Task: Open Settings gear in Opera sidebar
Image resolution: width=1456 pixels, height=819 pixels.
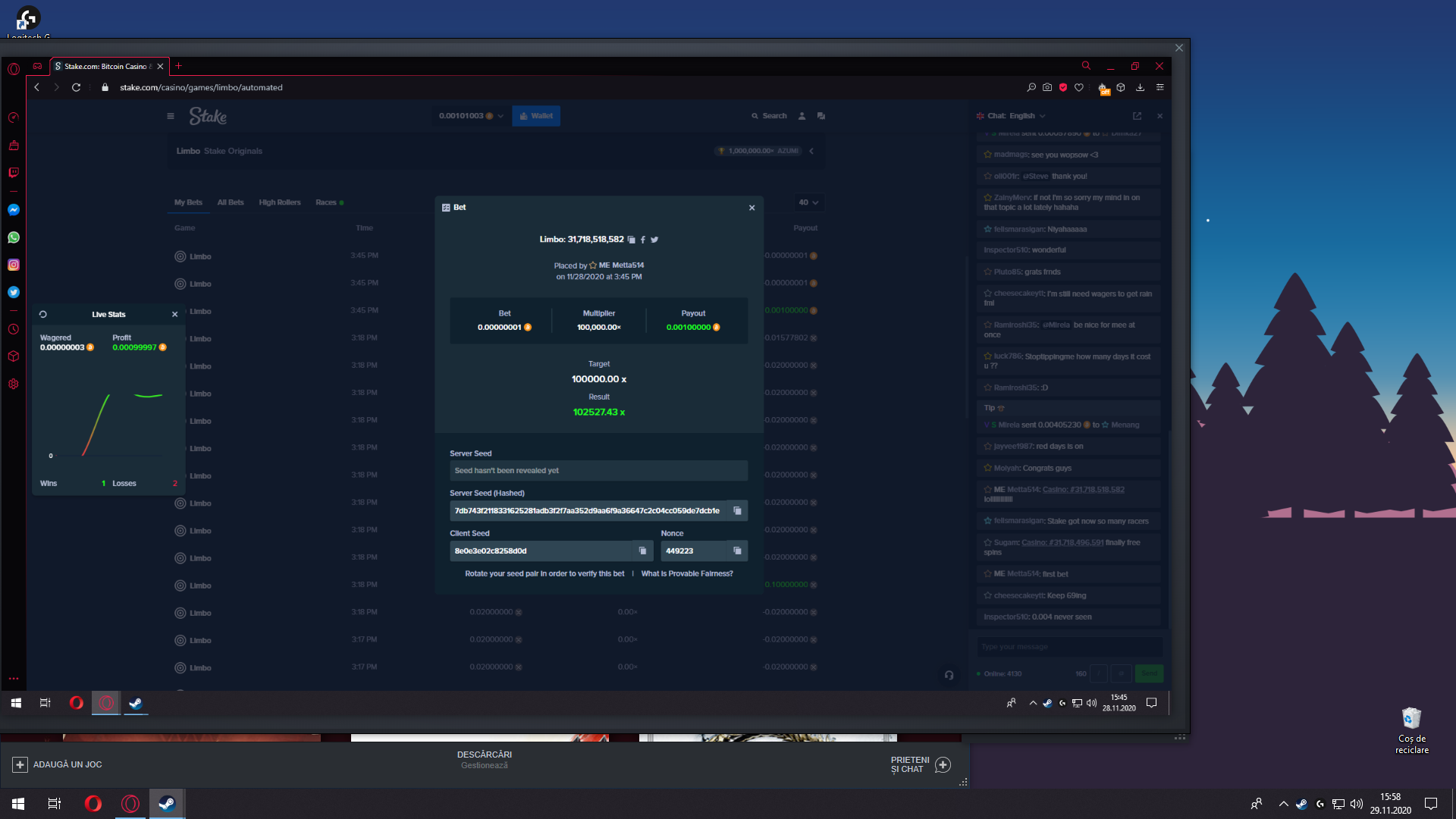Action: pyautogui.click(x=14, y=384)
